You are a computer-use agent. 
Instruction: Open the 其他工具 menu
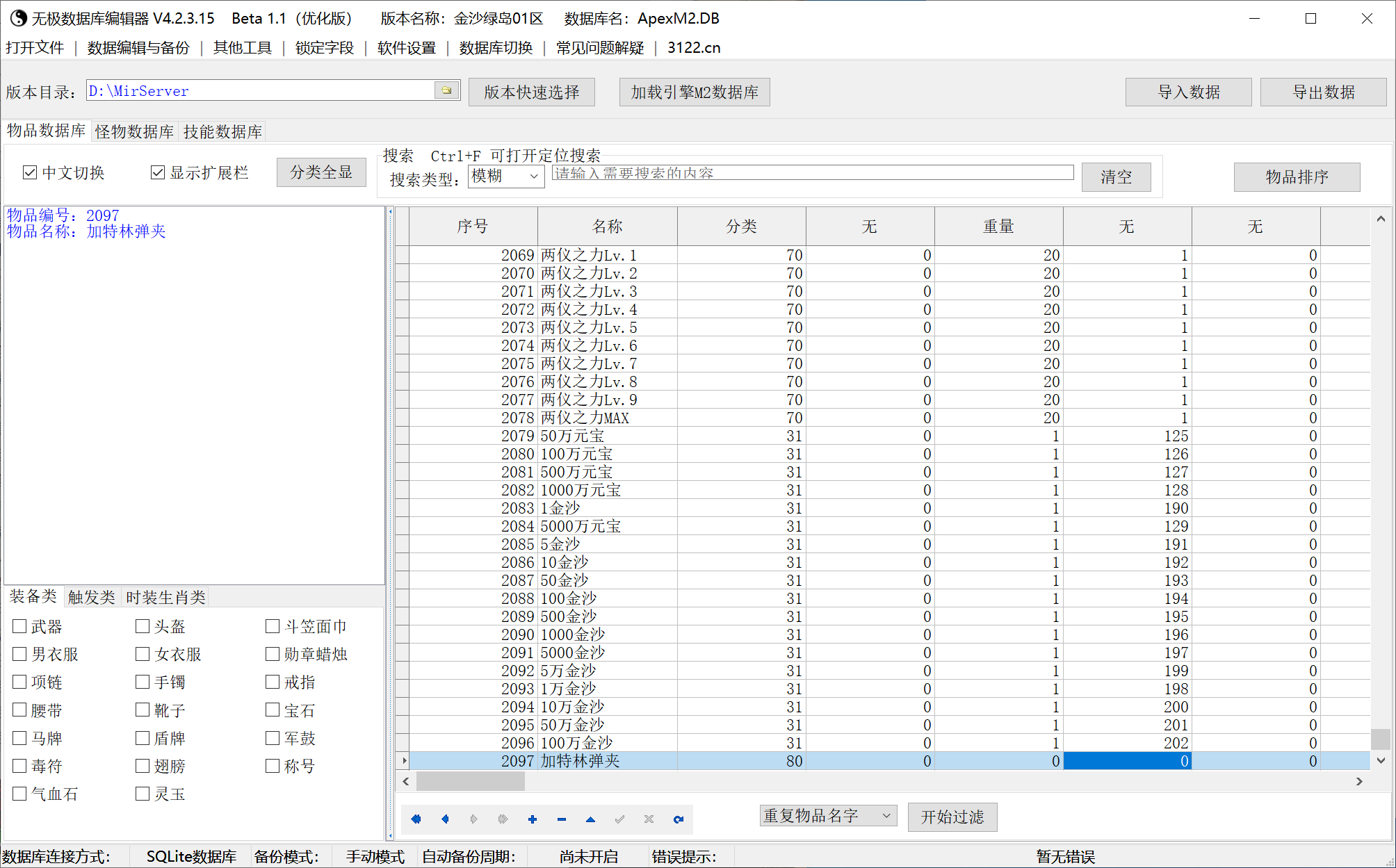click(x=243, y=47)
